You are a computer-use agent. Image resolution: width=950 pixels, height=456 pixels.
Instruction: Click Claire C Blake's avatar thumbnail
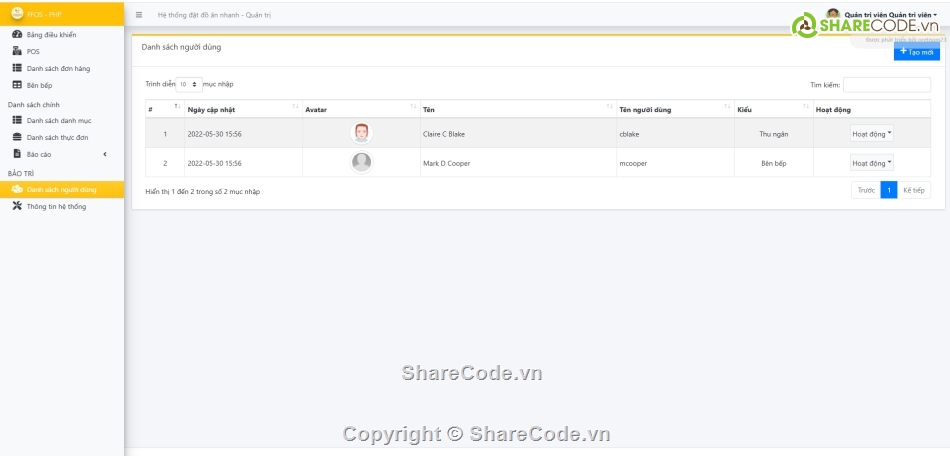[x=362, y=133]
